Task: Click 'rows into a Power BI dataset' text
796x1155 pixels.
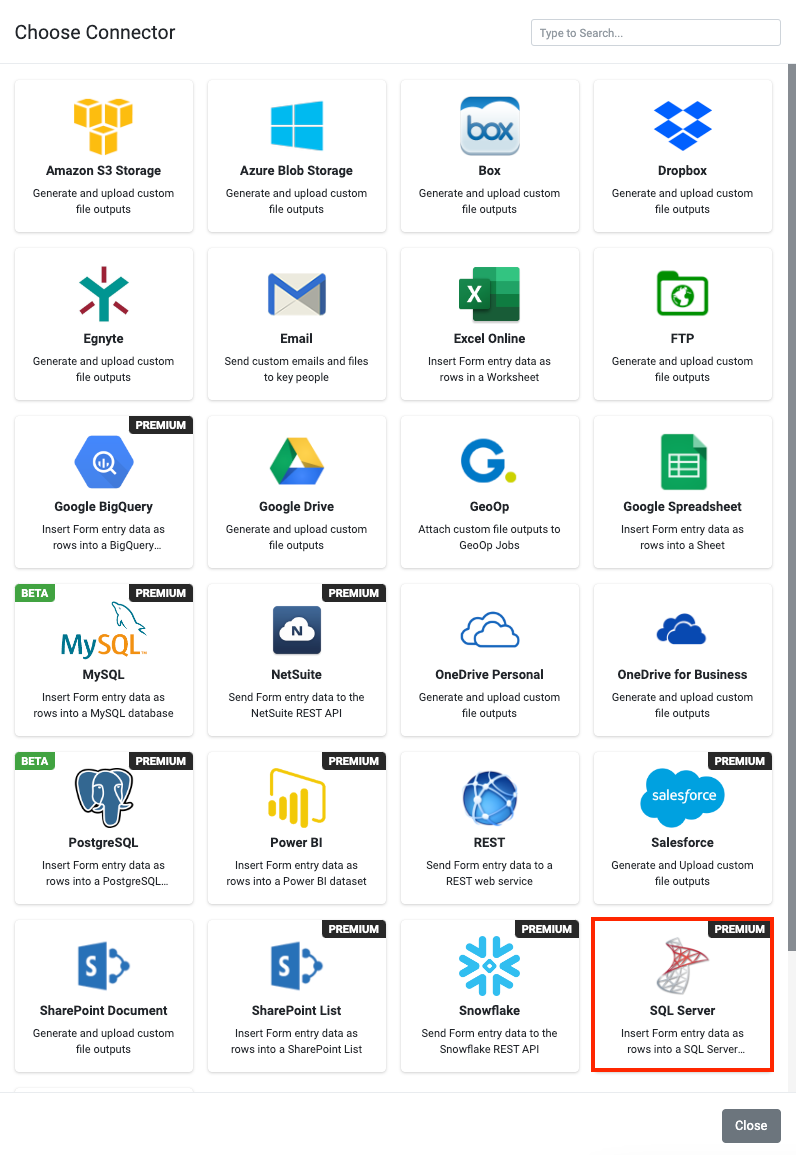Action: click(297, 881)
